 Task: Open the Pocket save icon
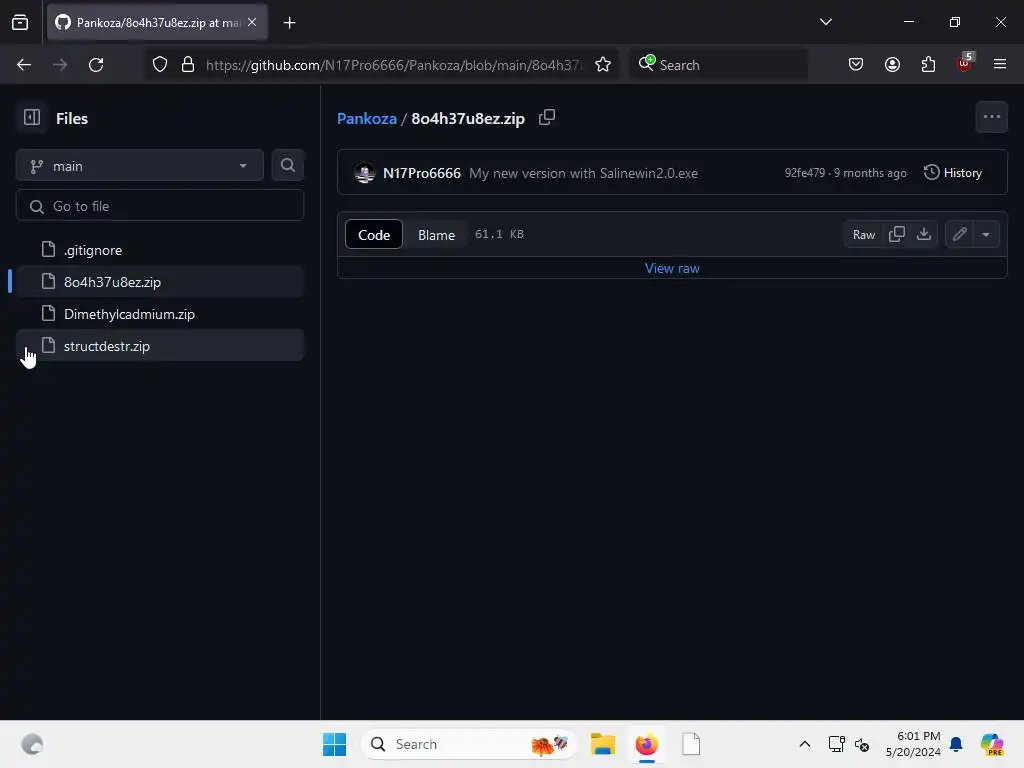[856, 65]
